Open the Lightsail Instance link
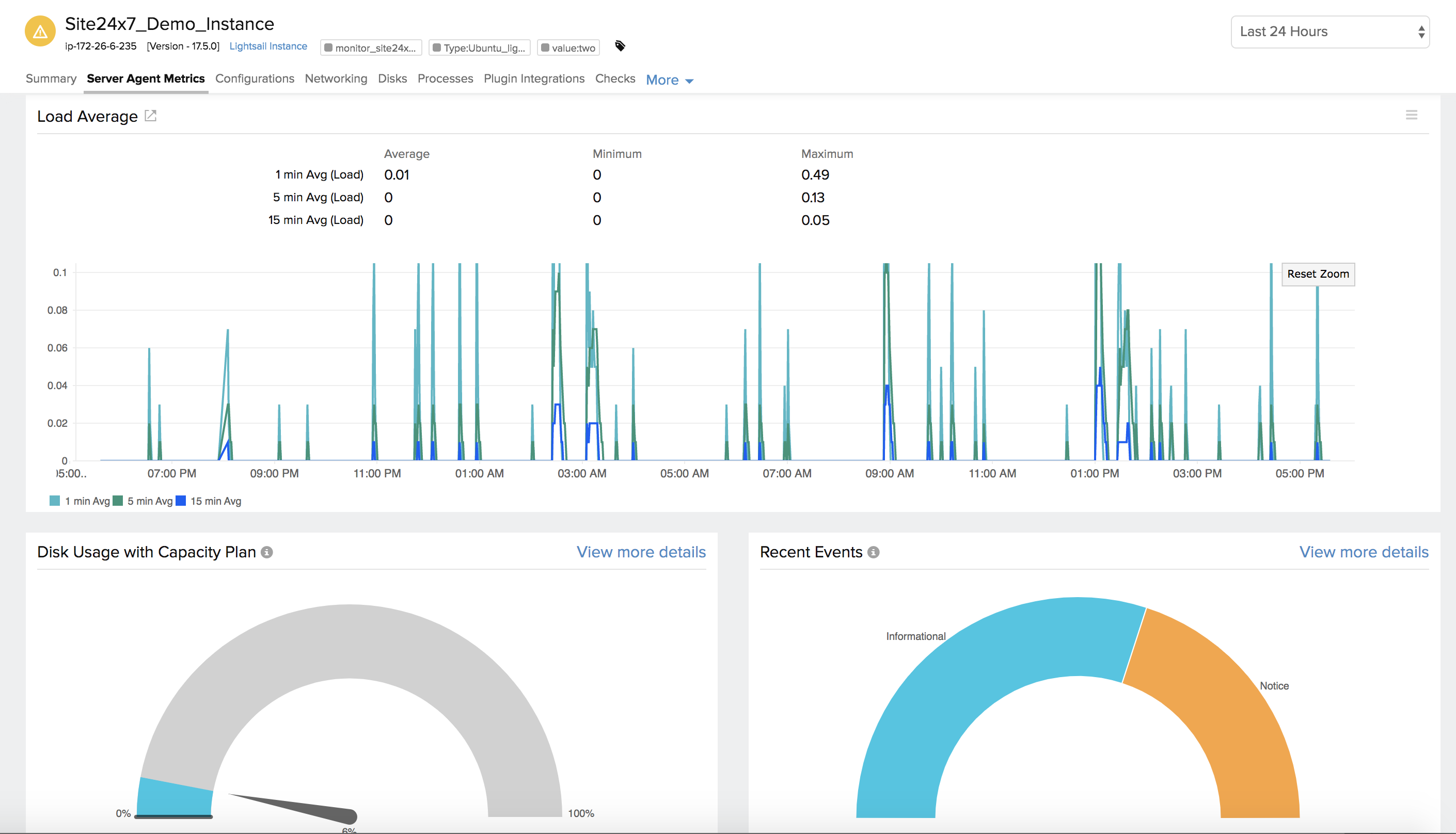Screen dimensions: 1456x834 pos(268,46)
